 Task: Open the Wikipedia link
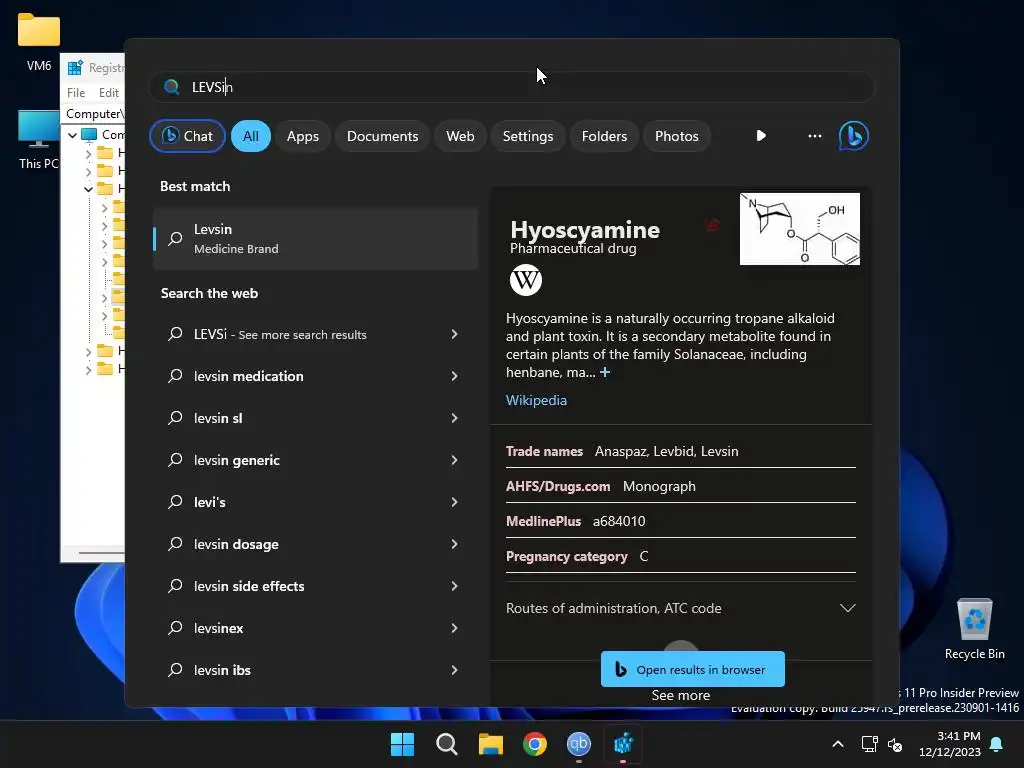536,400
